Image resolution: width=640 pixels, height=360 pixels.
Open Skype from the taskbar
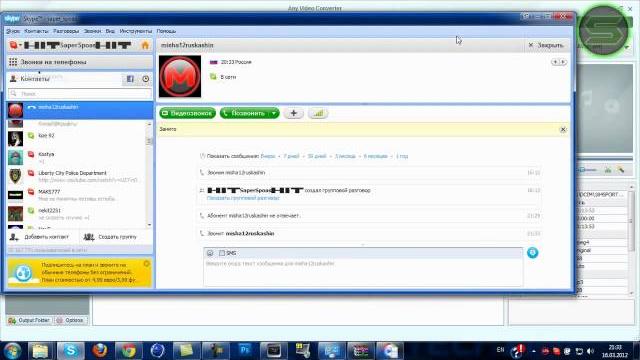click(71, 351)
